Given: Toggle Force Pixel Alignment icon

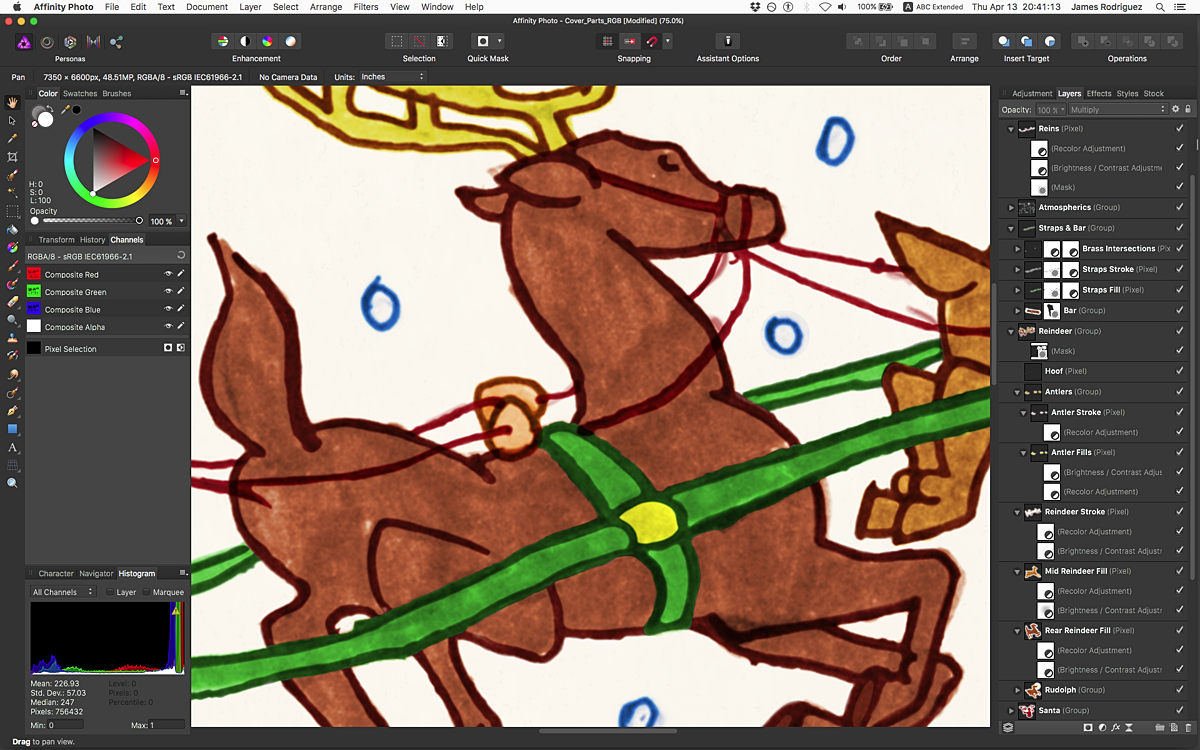Looking at the screenshot, I should pyautogui.click(x=630, y=42).
